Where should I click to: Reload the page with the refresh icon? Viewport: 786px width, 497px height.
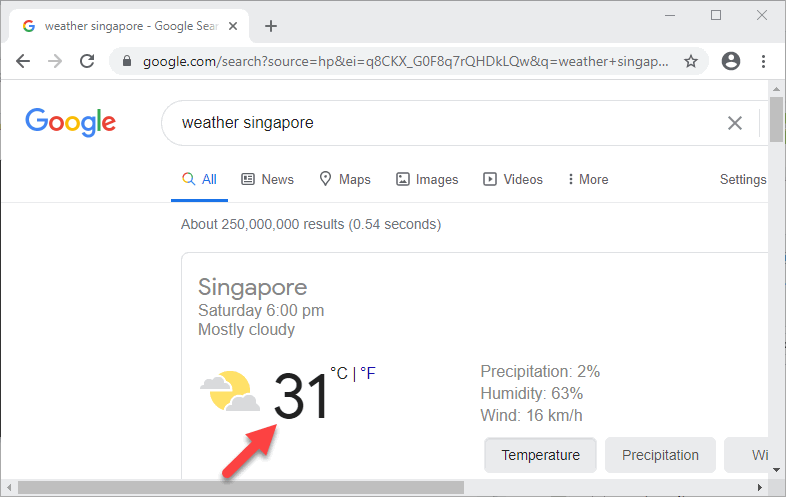click(x=87, y=61)
